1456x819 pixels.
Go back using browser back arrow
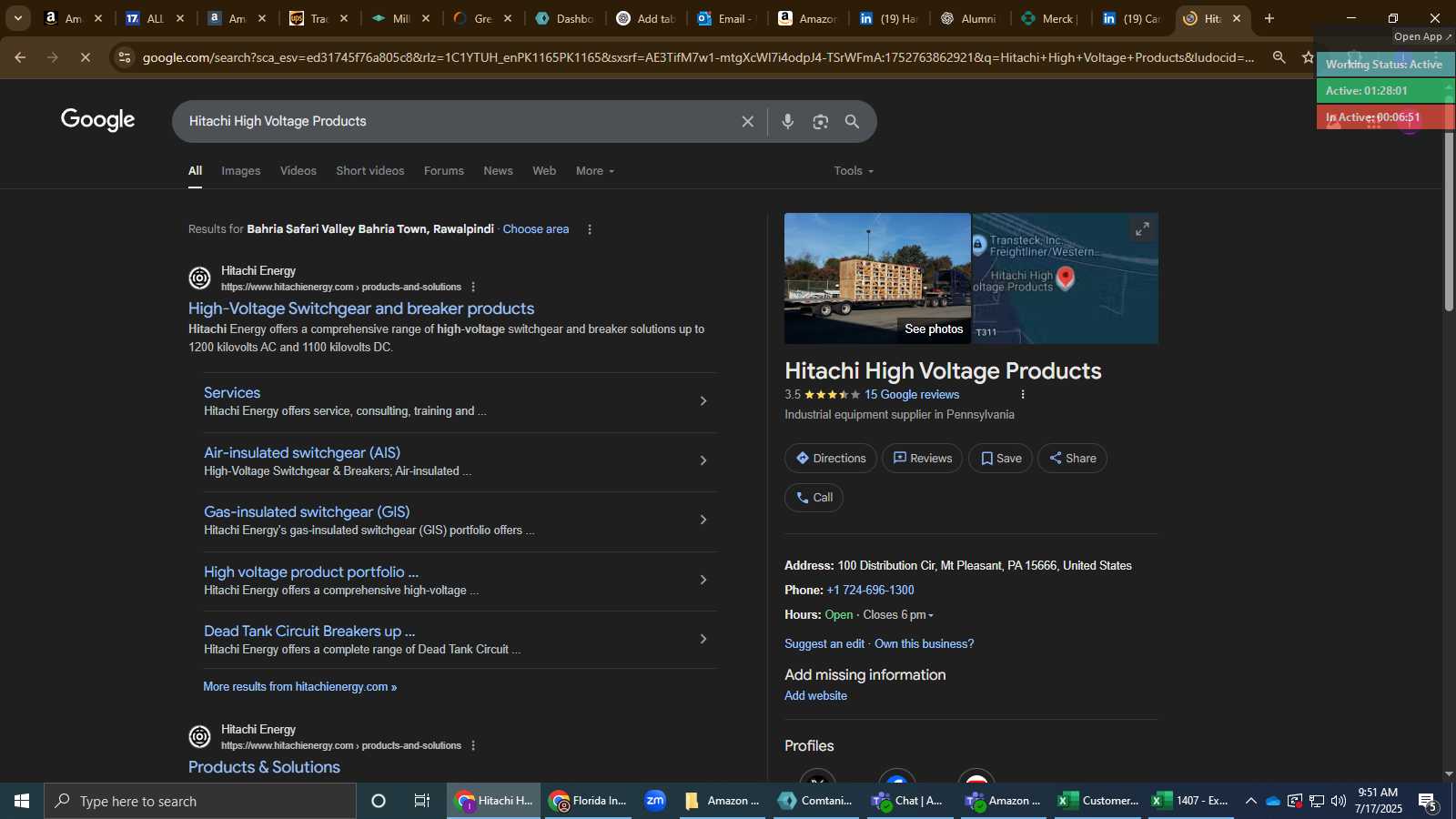[x=20, y=57]
